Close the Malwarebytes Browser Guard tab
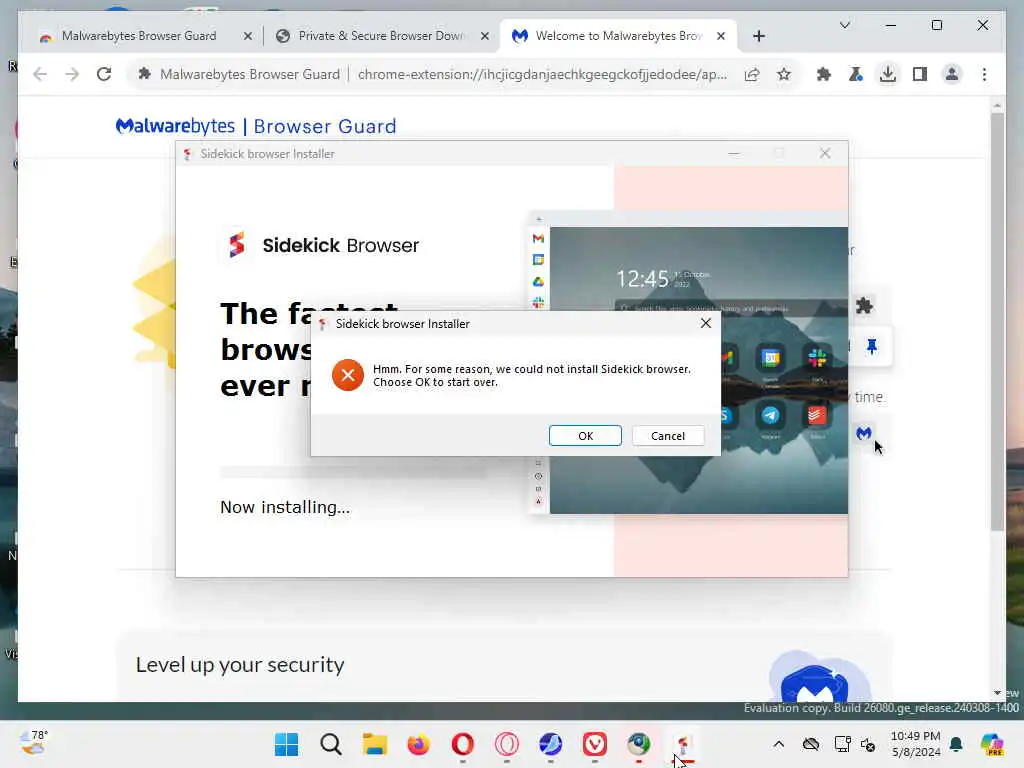Screen dimensions: 1024x768 [x=248, y=36]
